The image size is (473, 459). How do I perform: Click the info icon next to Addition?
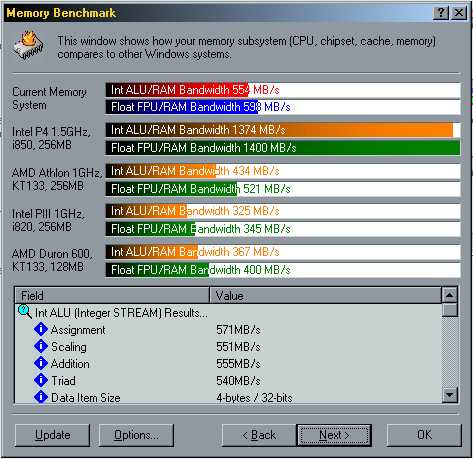41,363
